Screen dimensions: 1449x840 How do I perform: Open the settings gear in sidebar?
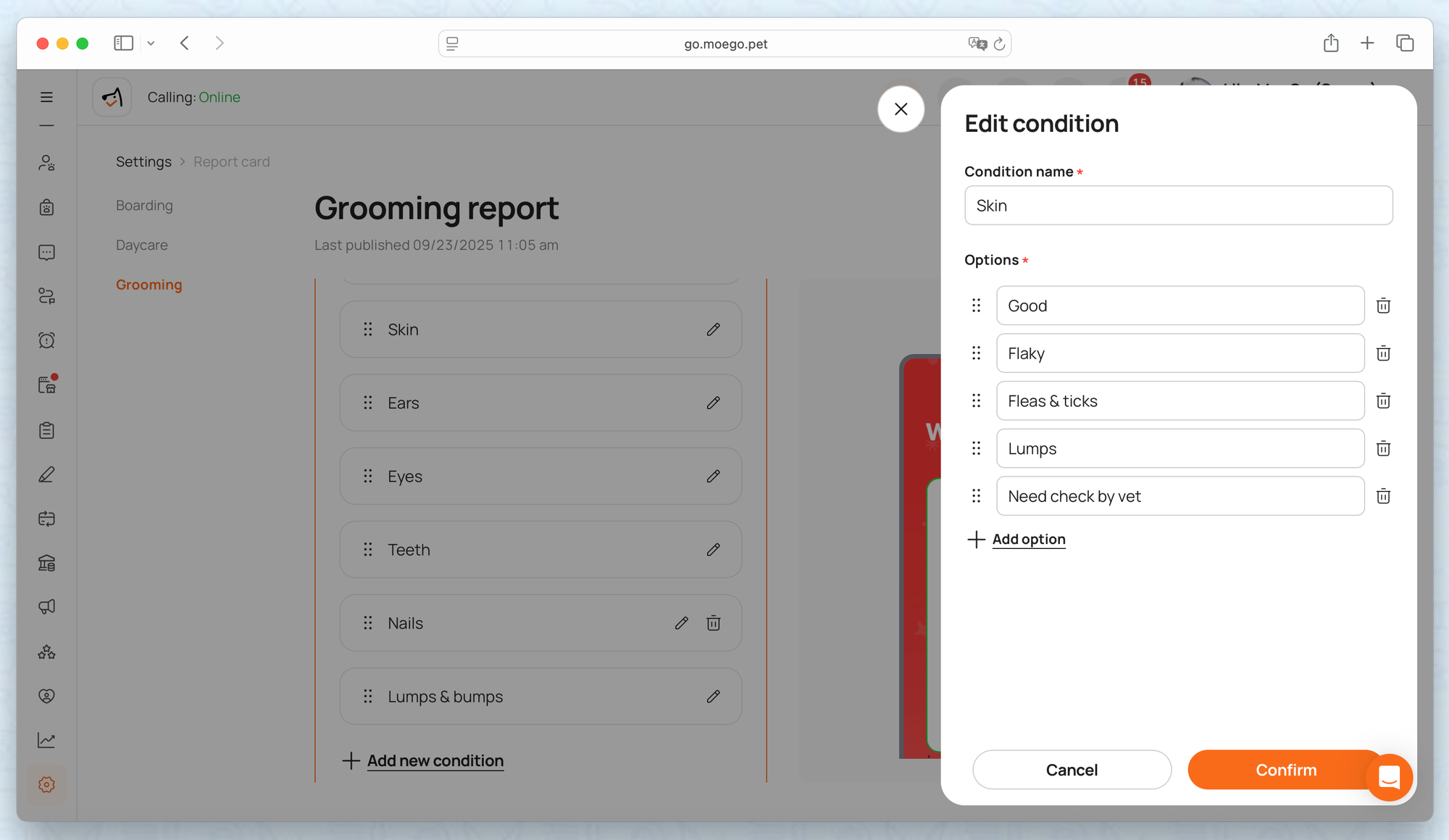[46, 784]
